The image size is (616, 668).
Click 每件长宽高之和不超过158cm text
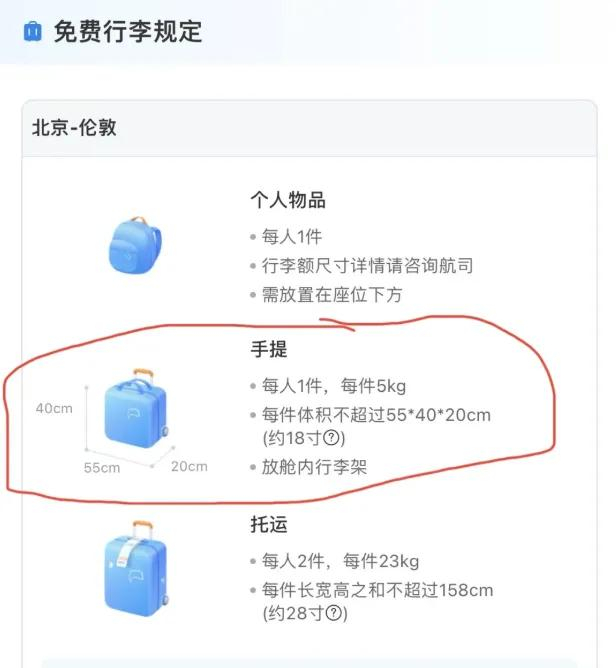[377, 590]
